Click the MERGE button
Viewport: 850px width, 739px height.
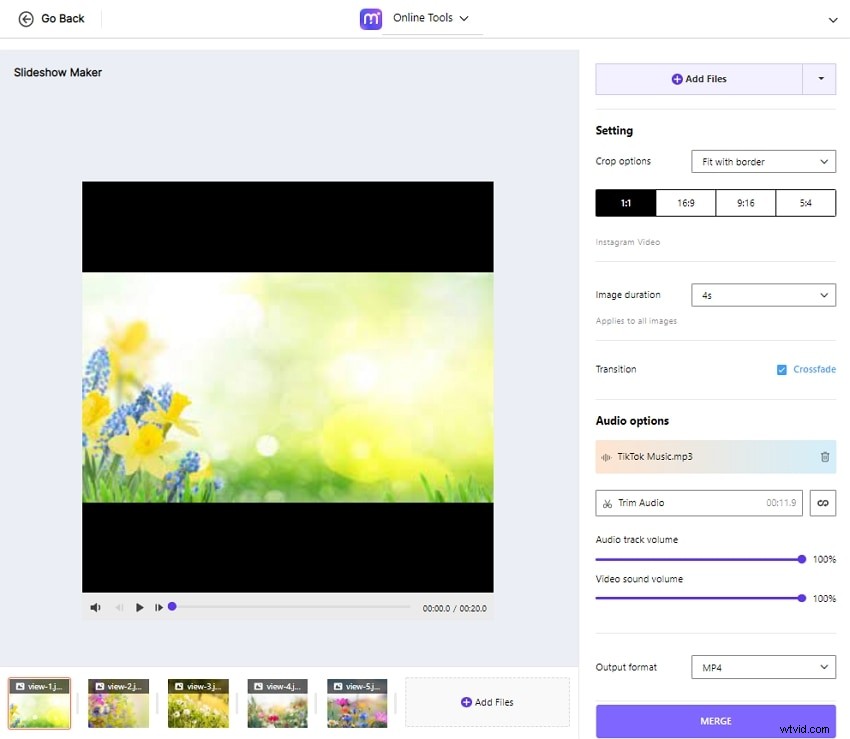pos(715,721)
